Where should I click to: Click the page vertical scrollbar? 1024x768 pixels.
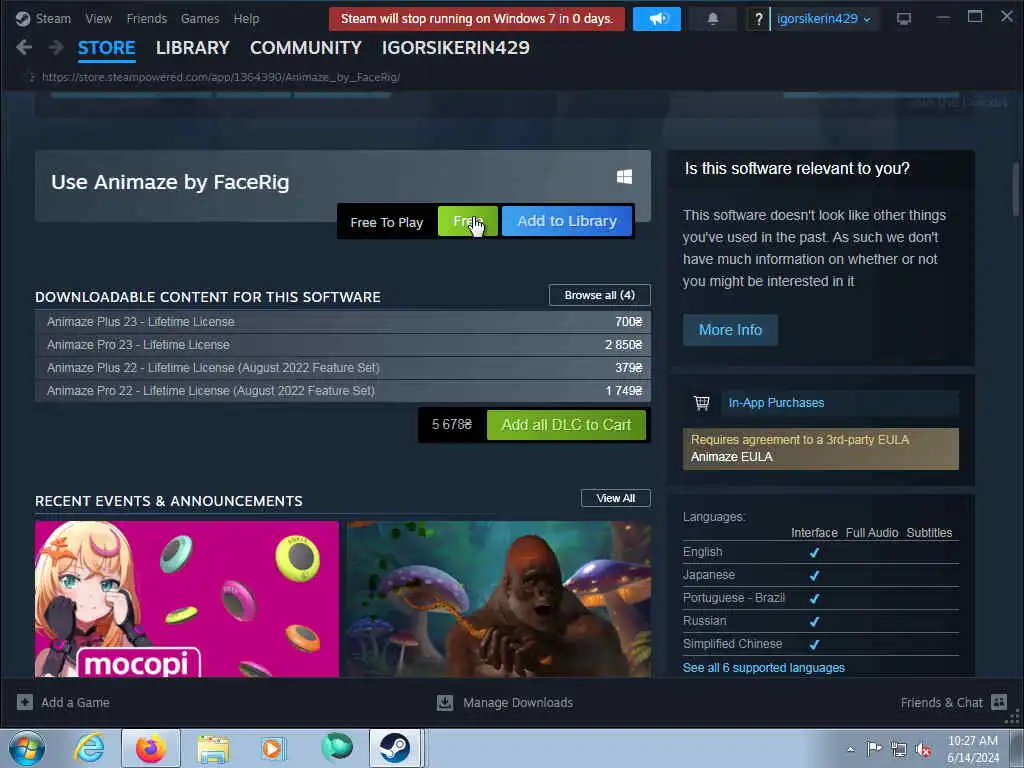tap(1016, 189)
